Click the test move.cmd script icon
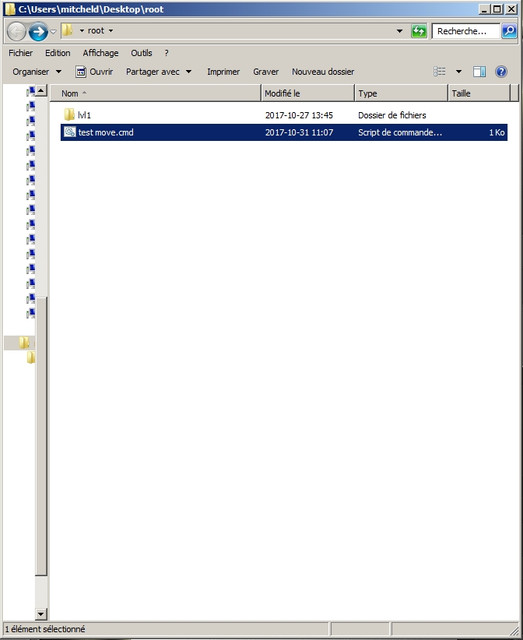Image resolution: width=523 pixels, height=640 pixels. tap(70, 132)
